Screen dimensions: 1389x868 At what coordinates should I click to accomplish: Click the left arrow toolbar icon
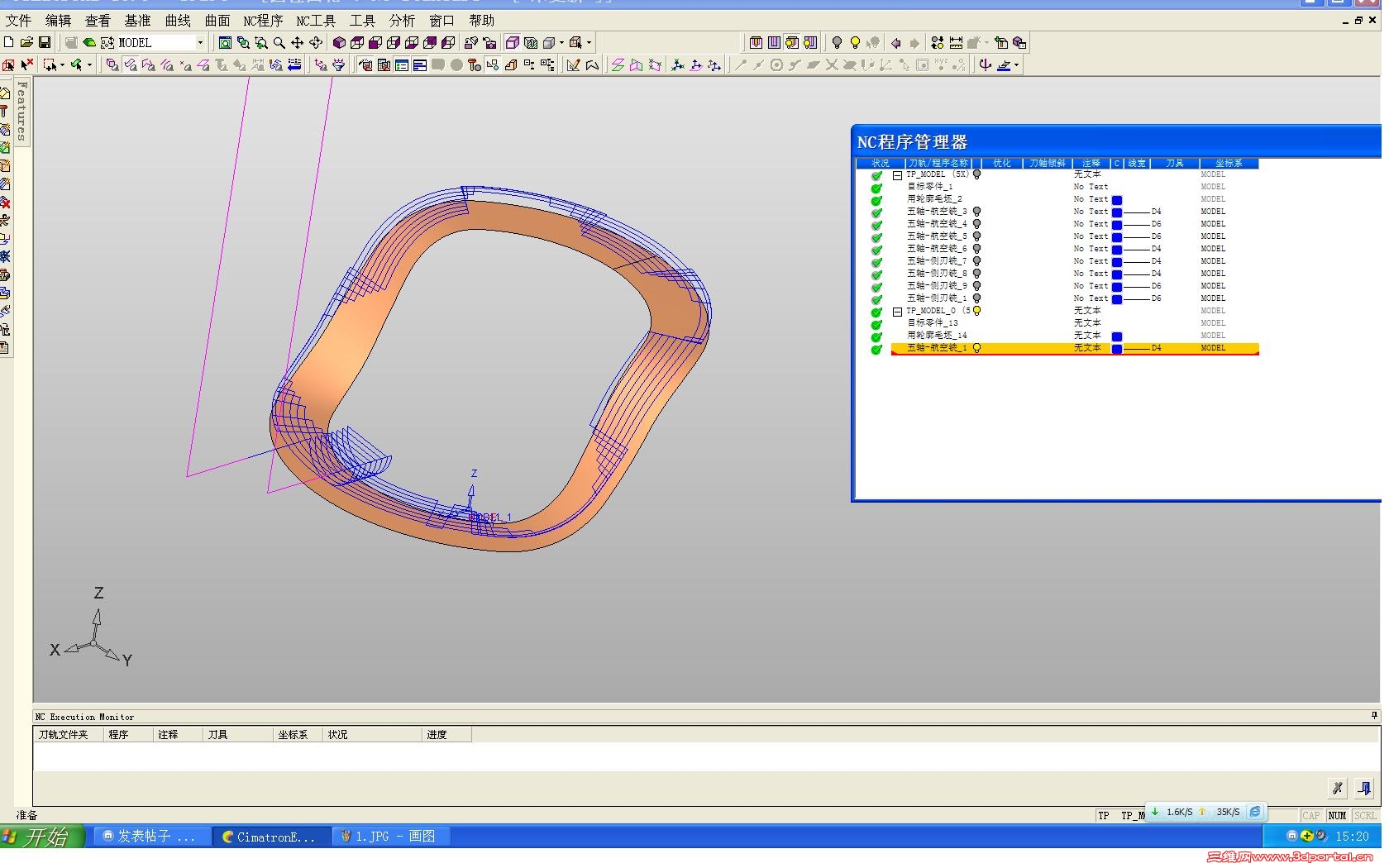(895, 43)
